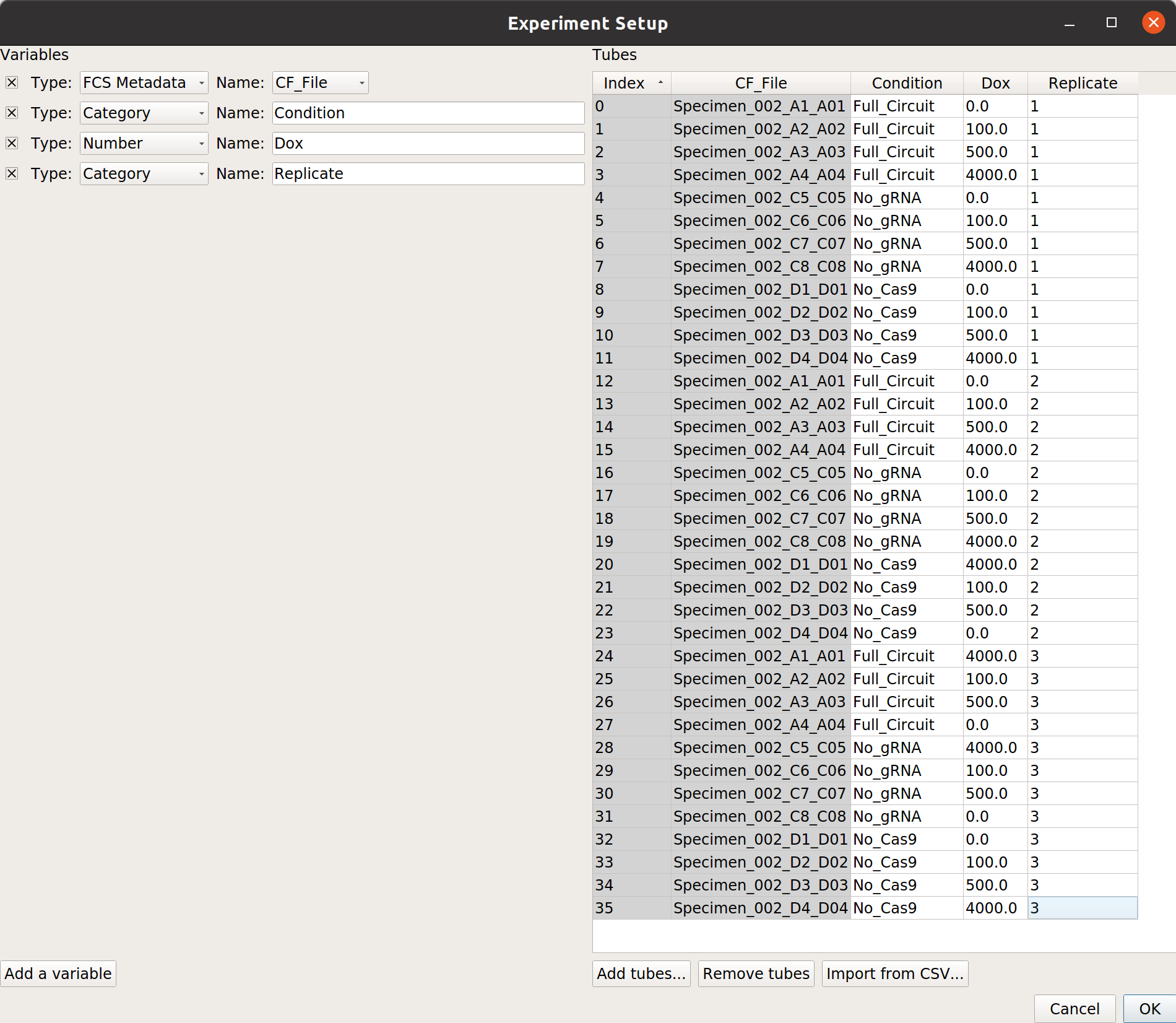Select the Condition cell in row 12
This screenshot has height=1023, width=1176.
pos(907,381)
